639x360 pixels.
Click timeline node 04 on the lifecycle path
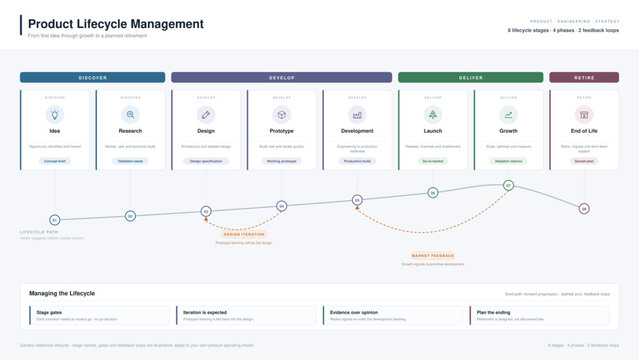pos(282,206)
